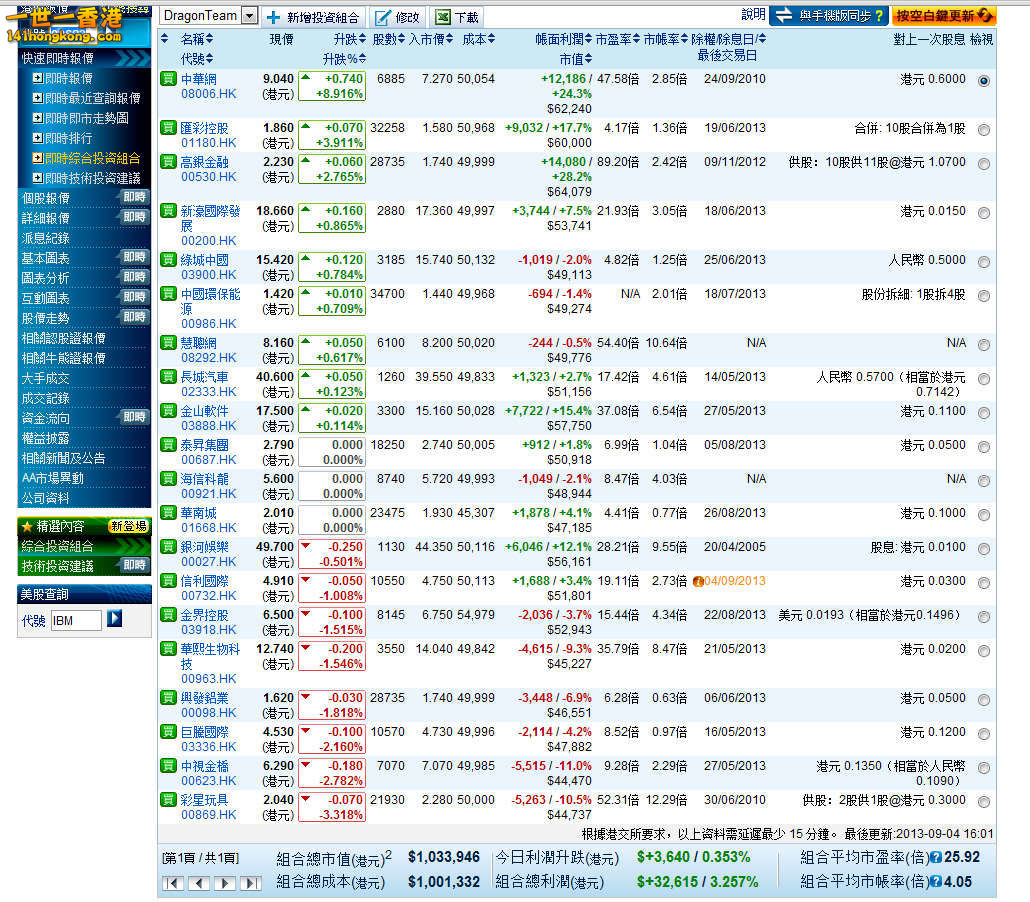Sort the table by 入市價 column
Screen dimensions: 1030x902
pos(431,39)
